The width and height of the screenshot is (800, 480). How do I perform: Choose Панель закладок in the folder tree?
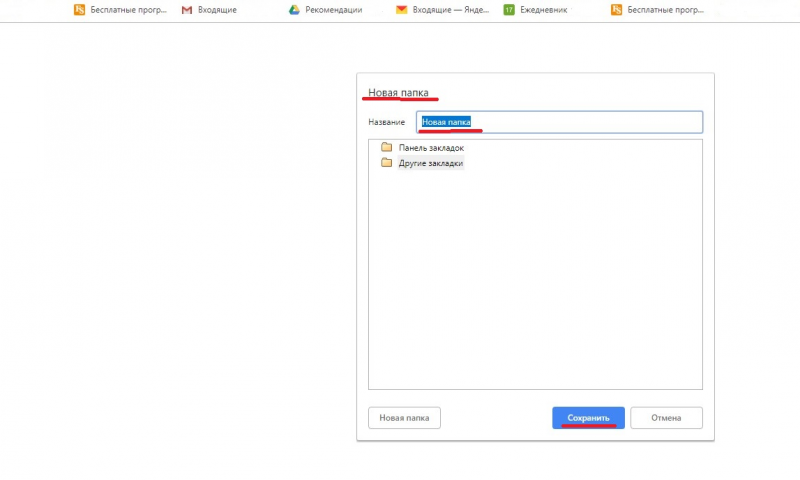tap(431, 147)
